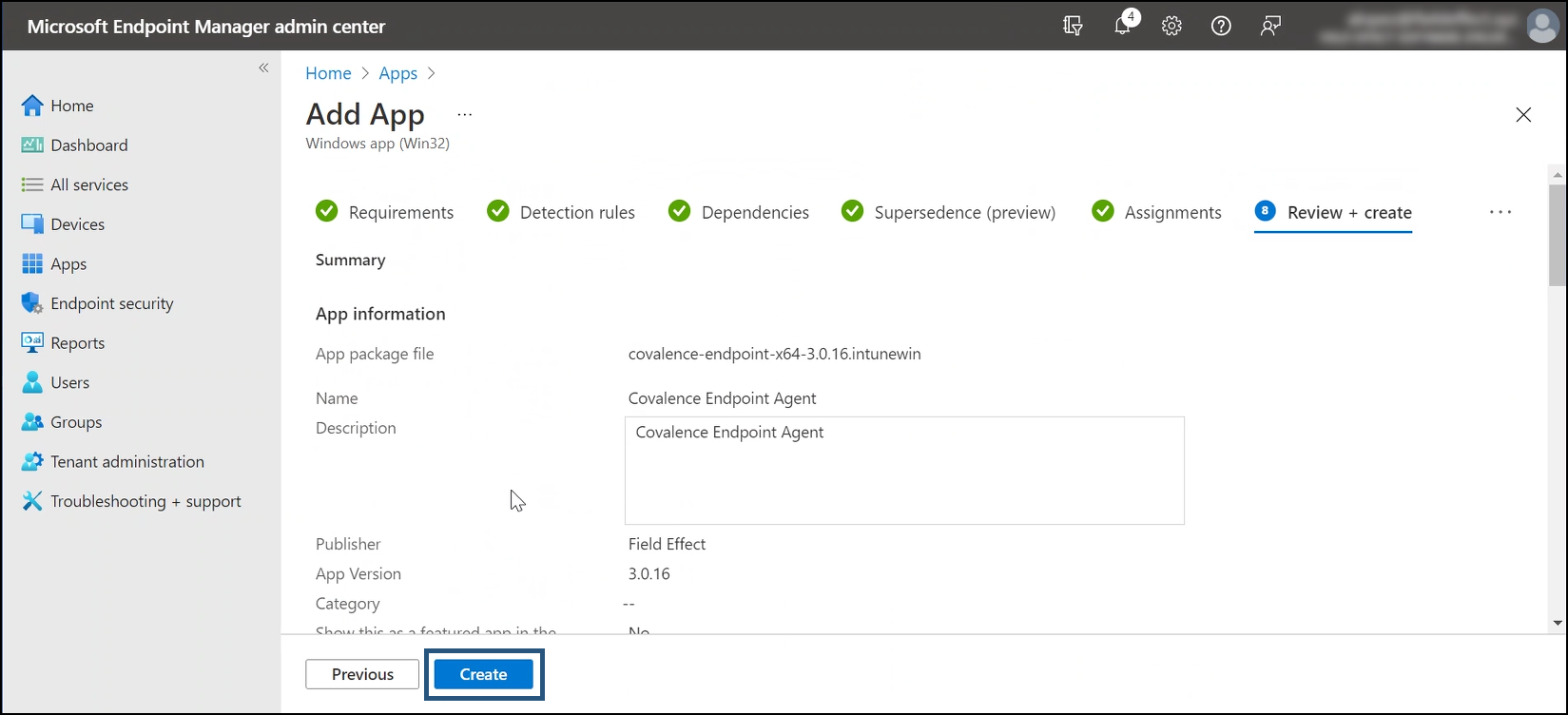Click the All services list icon
The height and width of the screenshot is (715, 1568).
[32, 184]
